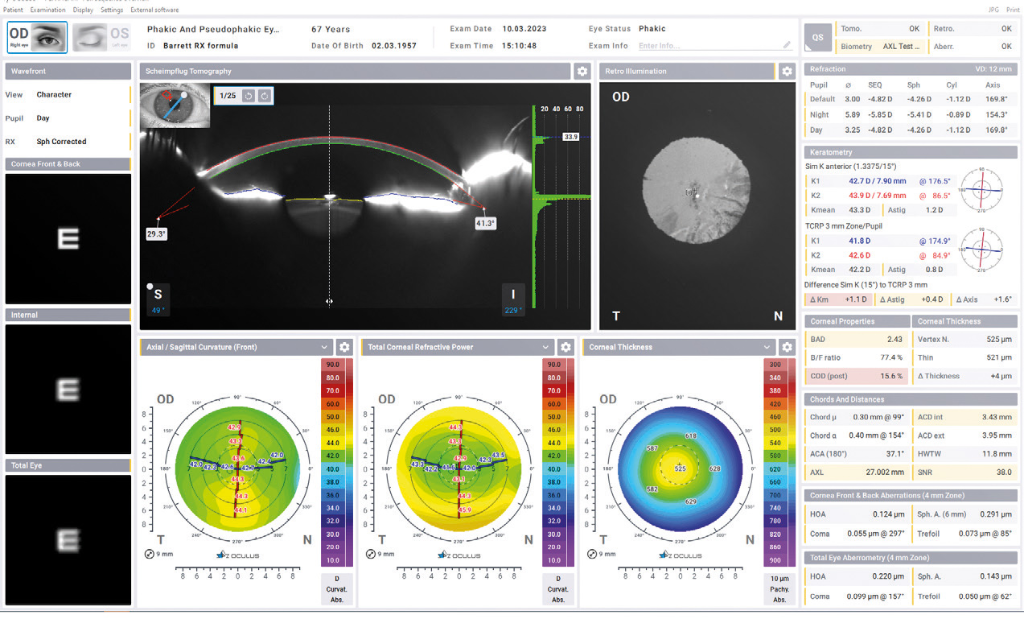1024x619 pixels.
Task: Expand the Corneal Thickness map dropdown
Action: coord(767,347)
